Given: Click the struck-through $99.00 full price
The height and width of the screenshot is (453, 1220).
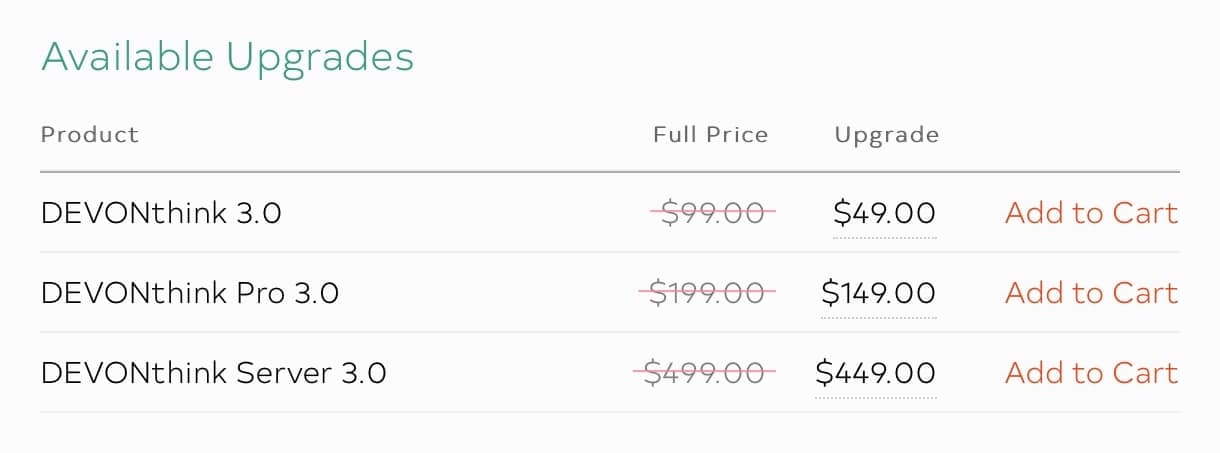Looking at the screenshot, I should (x=713, y=213).
